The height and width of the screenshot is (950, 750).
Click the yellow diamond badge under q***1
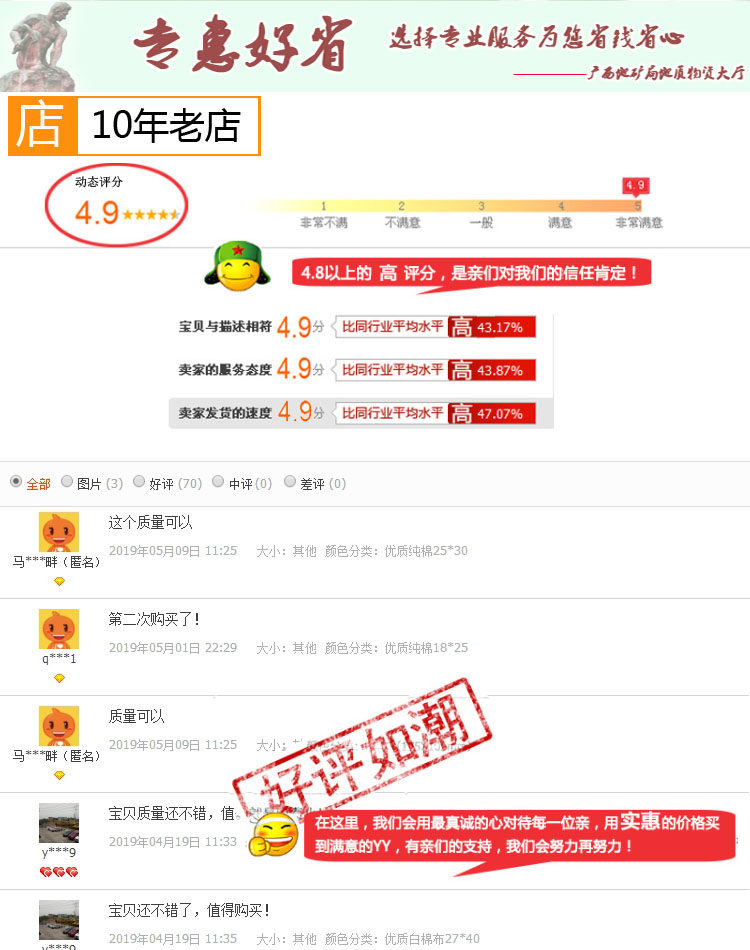(x=59, y=679)
